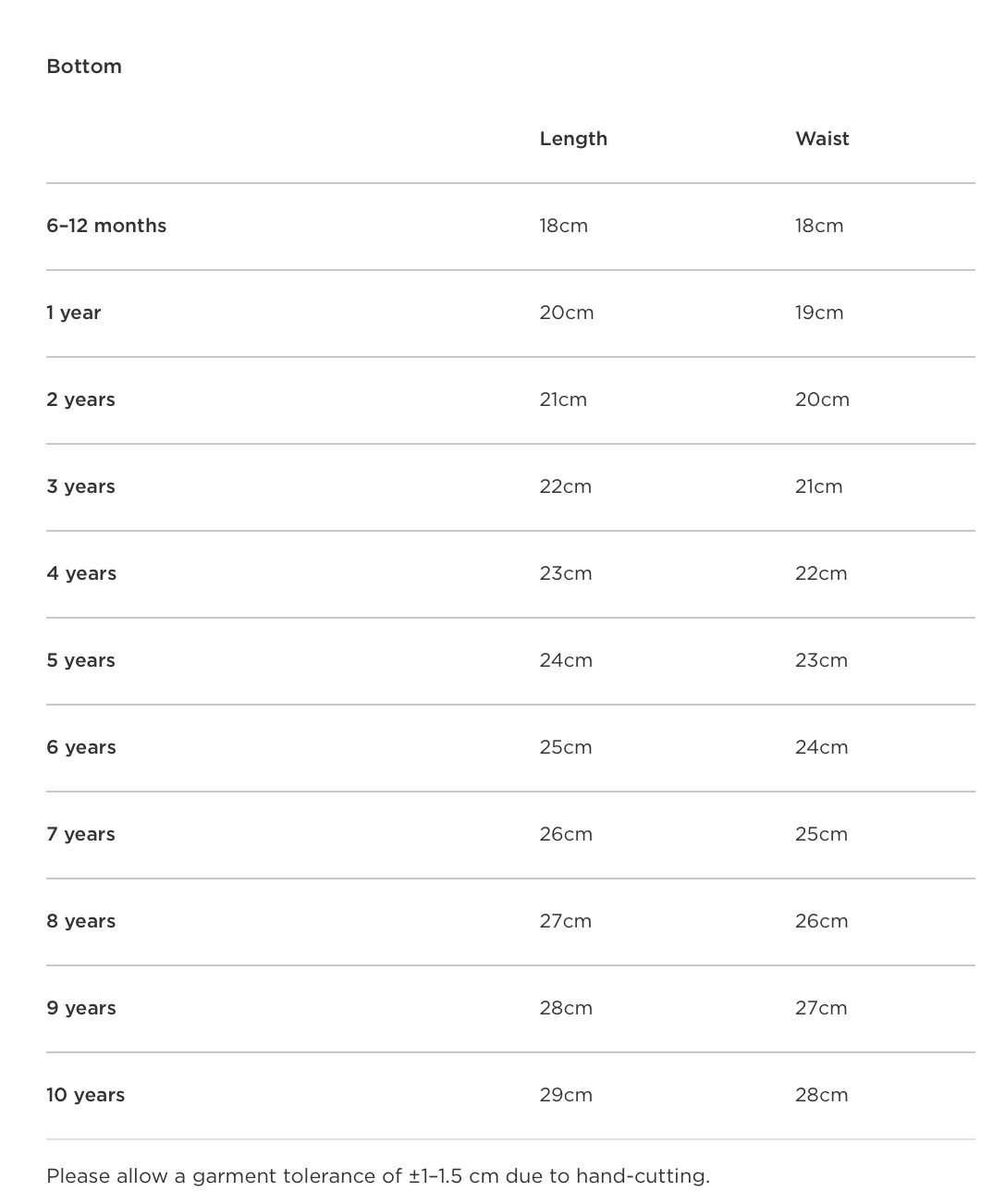993x1204 pixels.
Task: Select the 6 years row label
Action: pyautogui.click(x=81, y=747)
